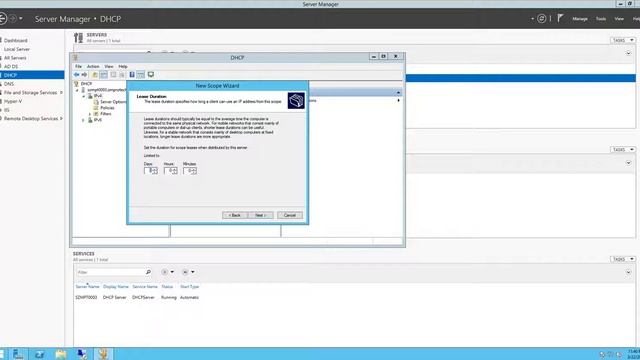Select the DHCP root node icon in the tree
Viewport: 640px width, 360px height.
pyautogui.click(x=76, y=84)
